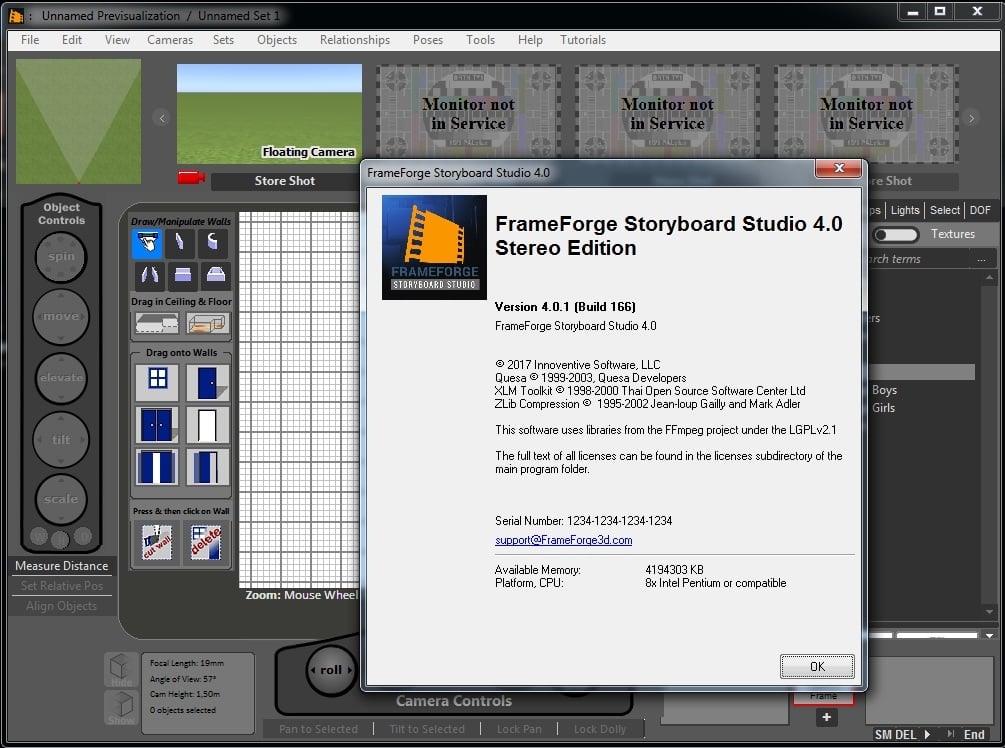Open the File menu
Image resolution: width=1005 pixels, height=748 pixels.
point(29,40)
